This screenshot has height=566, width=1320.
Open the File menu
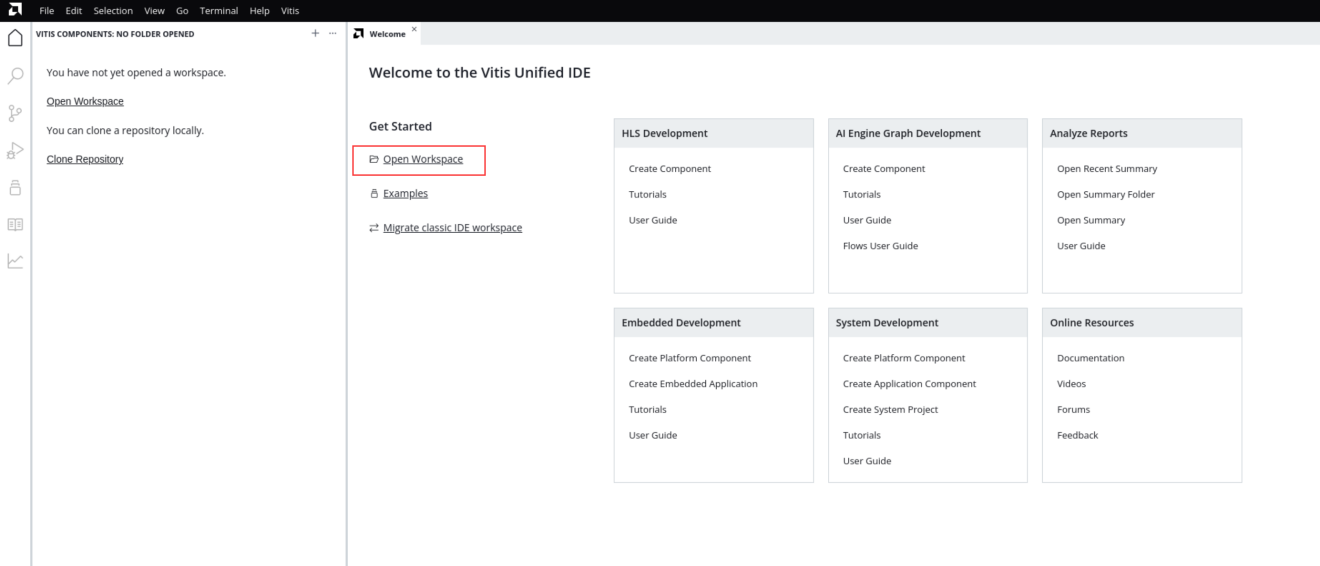click(x=47, y=11)
